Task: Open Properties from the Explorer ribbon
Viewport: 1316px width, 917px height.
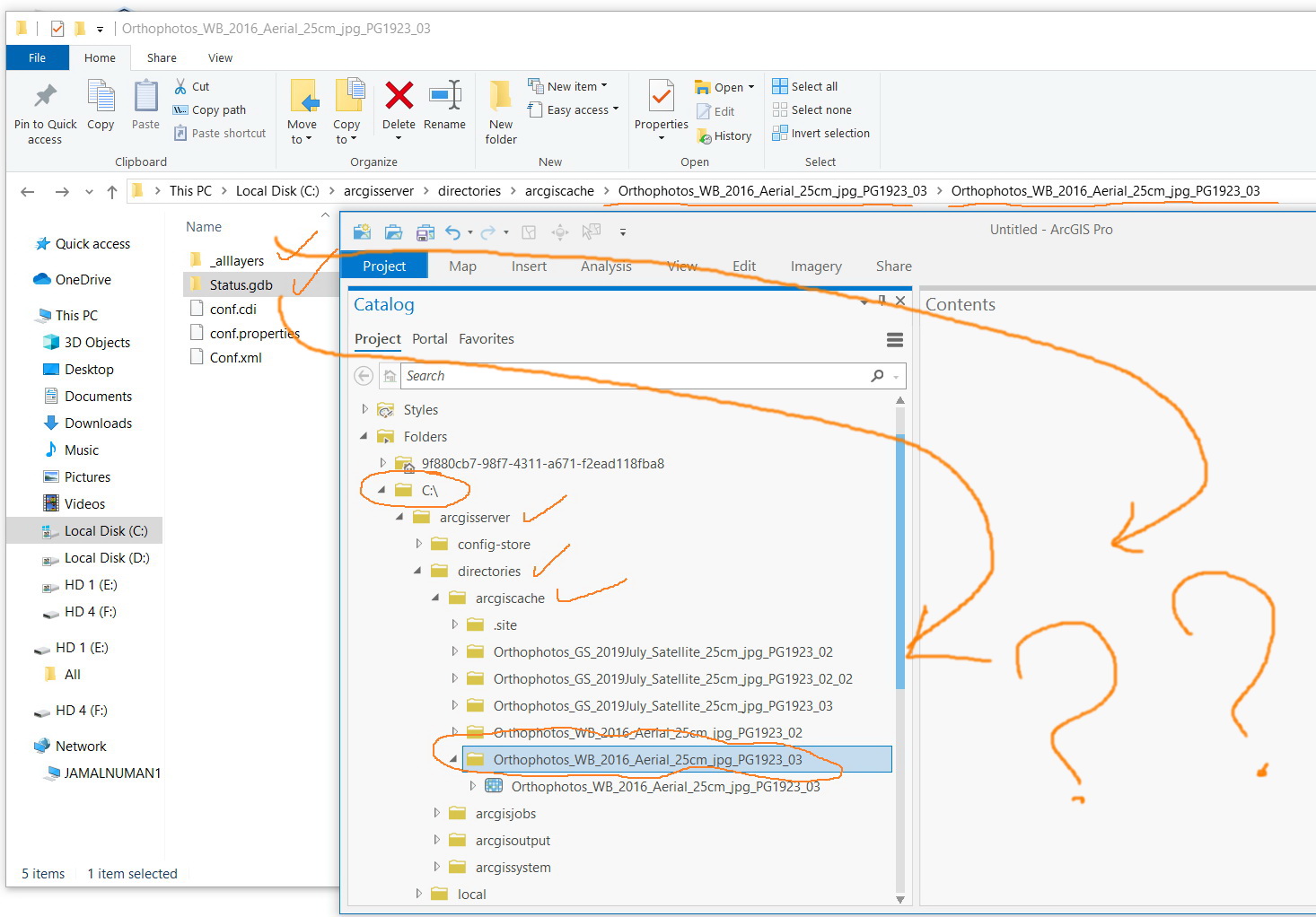Action: pyautogui.click(x=662, y=109)
